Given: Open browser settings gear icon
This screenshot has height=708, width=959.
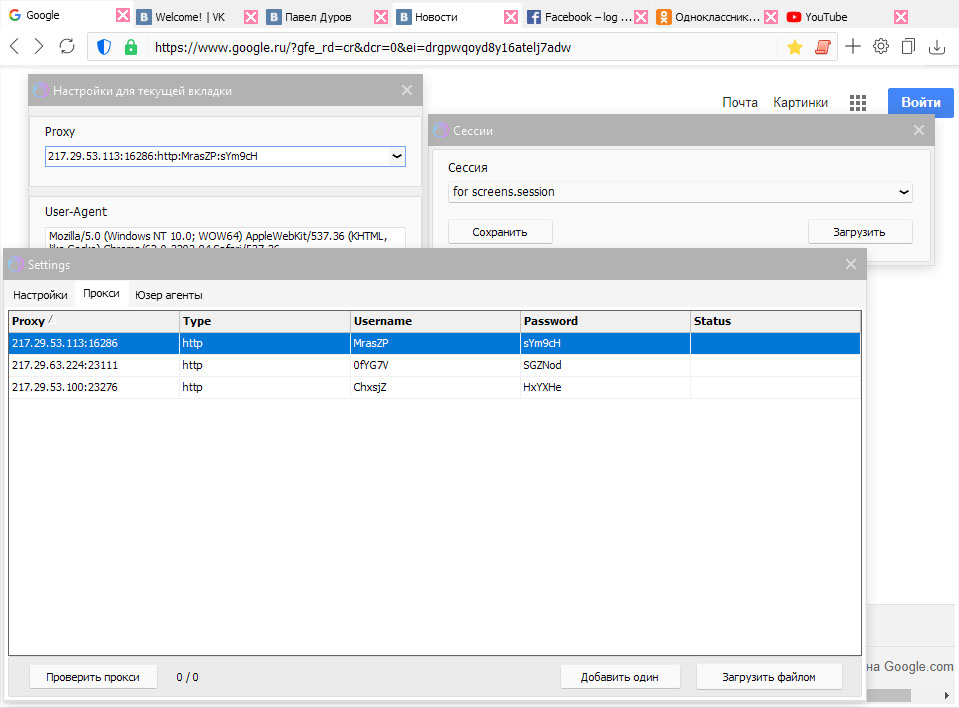Looking at the screenshot, I should pos(881,46).
